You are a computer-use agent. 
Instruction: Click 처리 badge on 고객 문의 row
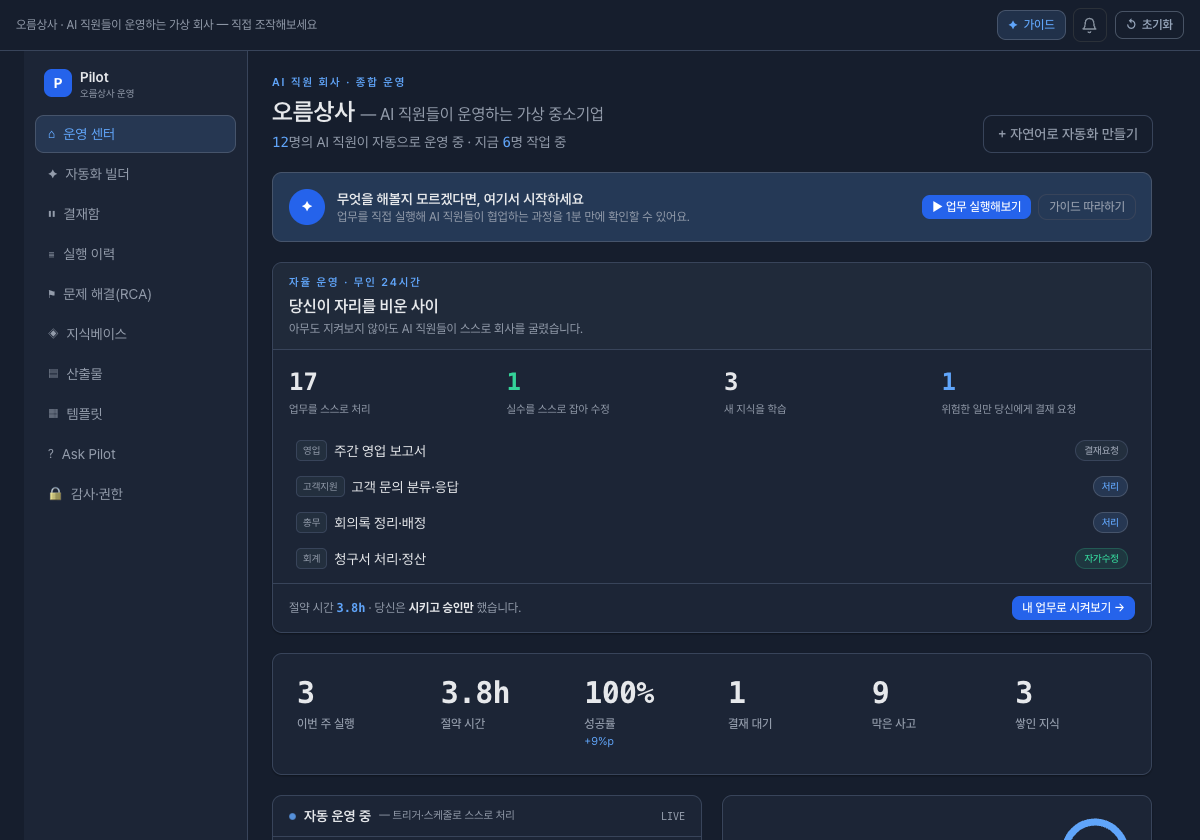coord(1110,487)
